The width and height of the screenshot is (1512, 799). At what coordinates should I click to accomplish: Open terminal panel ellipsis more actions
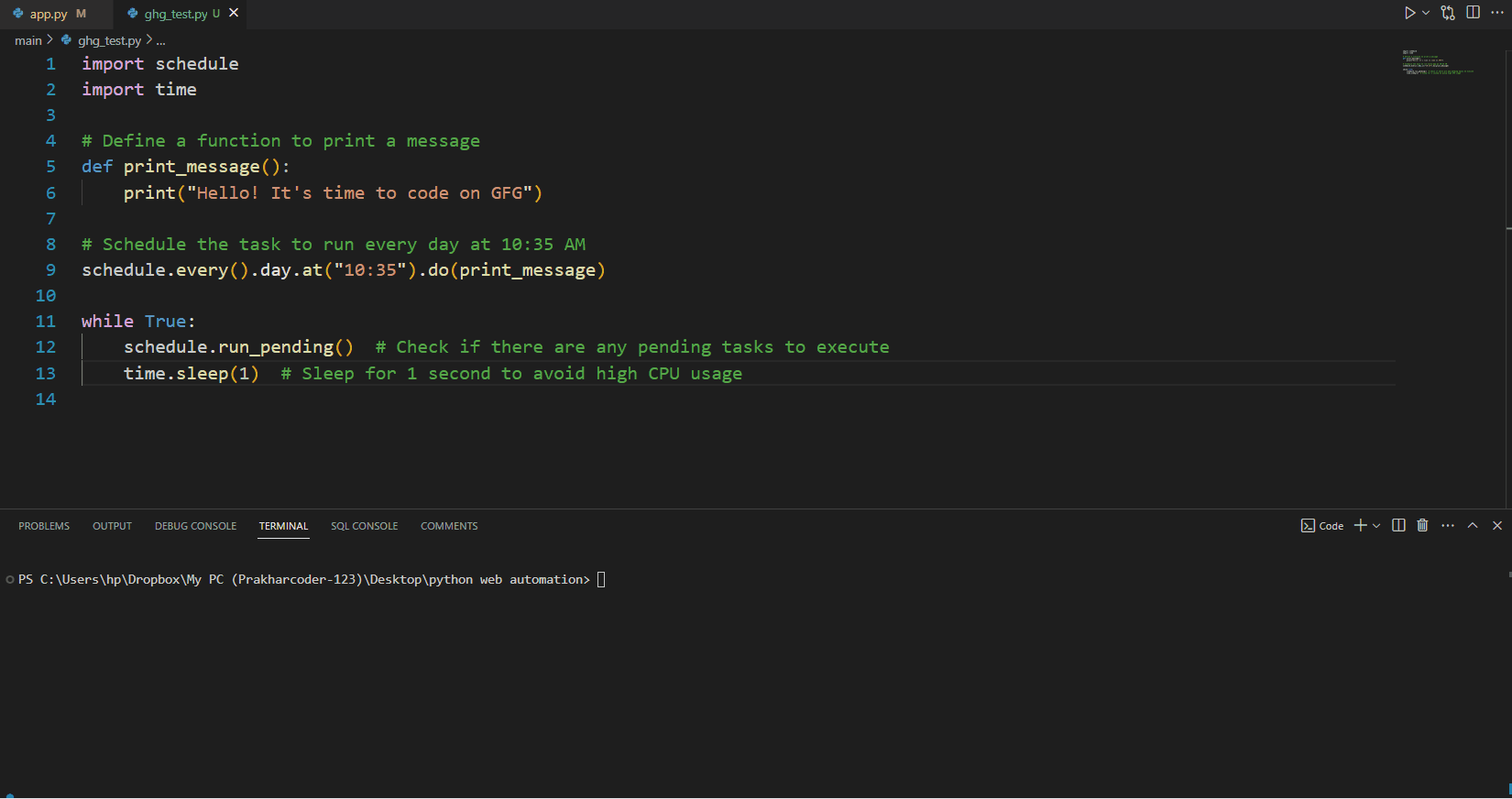coord(1448,525)
